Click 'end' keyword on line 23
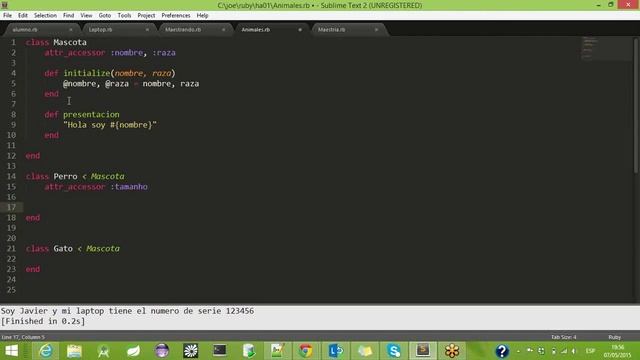Image resolution: width=640 pixels, height=360 pixels. point(33,269)
